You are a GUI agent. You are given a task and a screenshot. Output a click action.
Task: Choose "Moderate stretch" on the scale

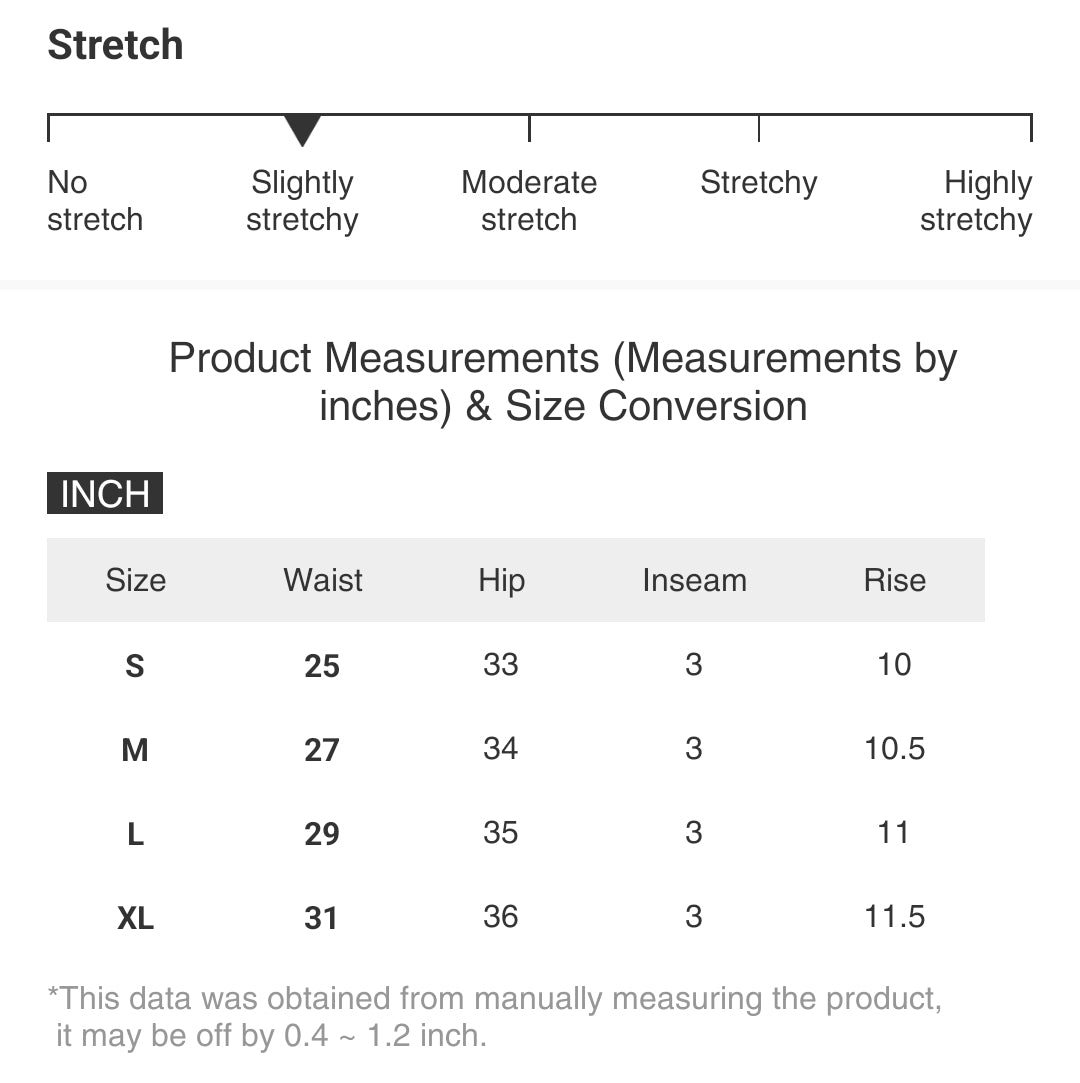pyautogui.click(x=529, y=201)
